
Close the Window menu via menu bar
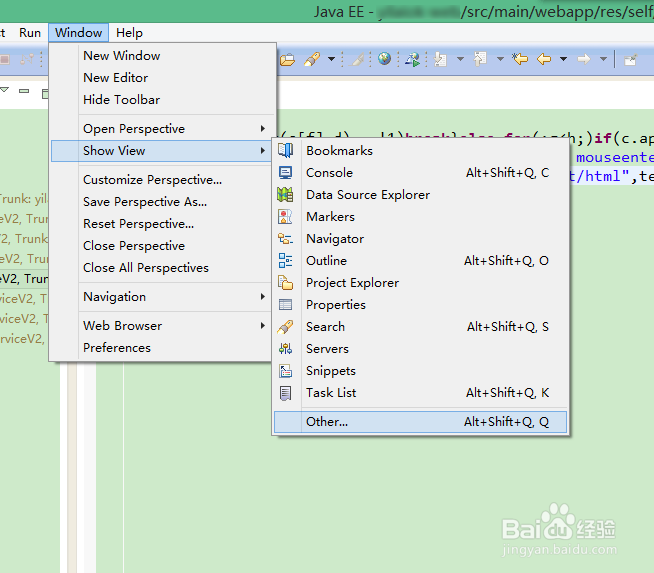click(78, 33)
